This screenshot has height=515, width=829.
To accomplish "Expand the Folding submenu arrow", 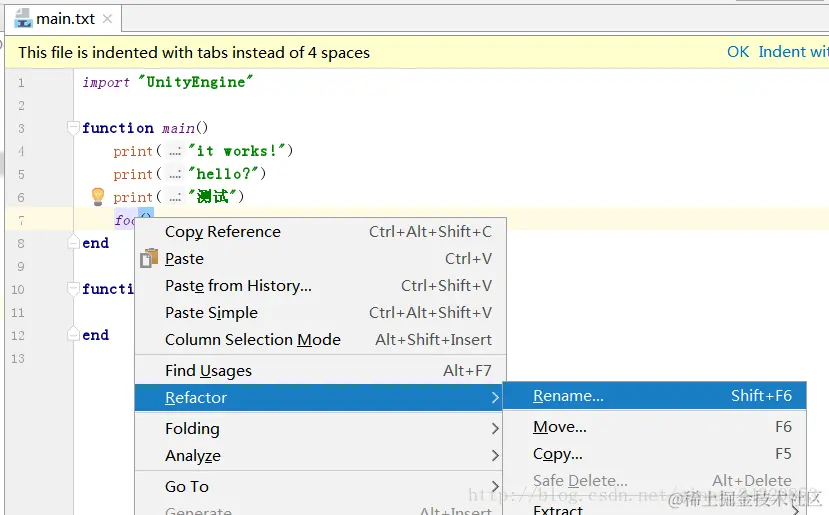I will pyautogui.click(x=495, y=429).
